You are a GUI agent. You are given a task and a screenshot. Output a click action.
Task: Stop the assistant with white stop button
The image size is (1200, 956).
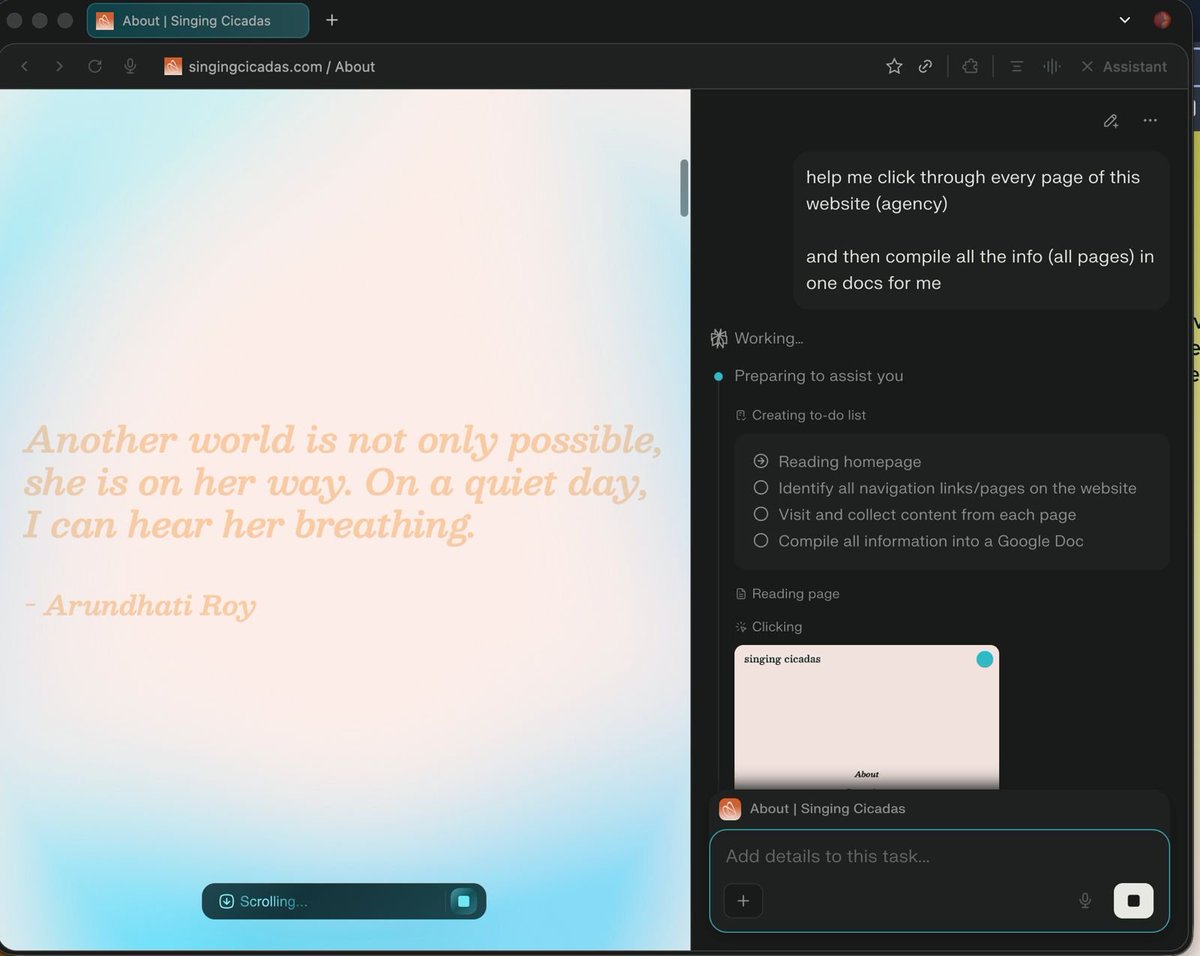coord(1133,901)
